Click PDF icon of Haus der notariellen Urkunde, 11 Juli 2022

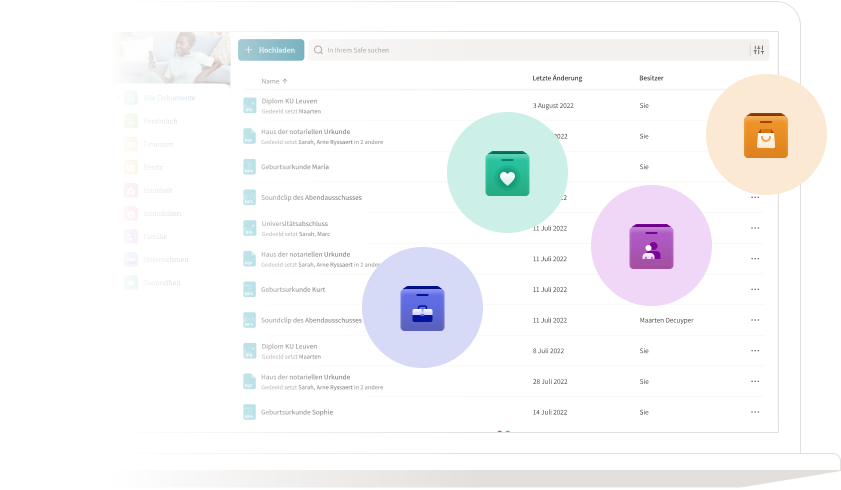pos(249,259)
